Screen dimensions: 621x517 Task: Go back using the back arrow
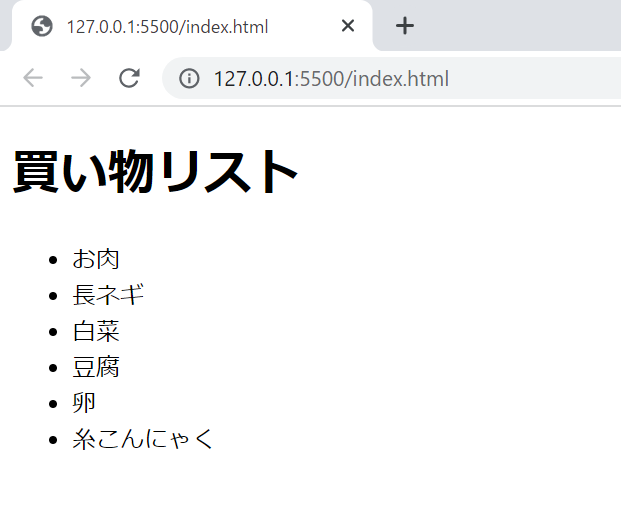click(33, 79)
